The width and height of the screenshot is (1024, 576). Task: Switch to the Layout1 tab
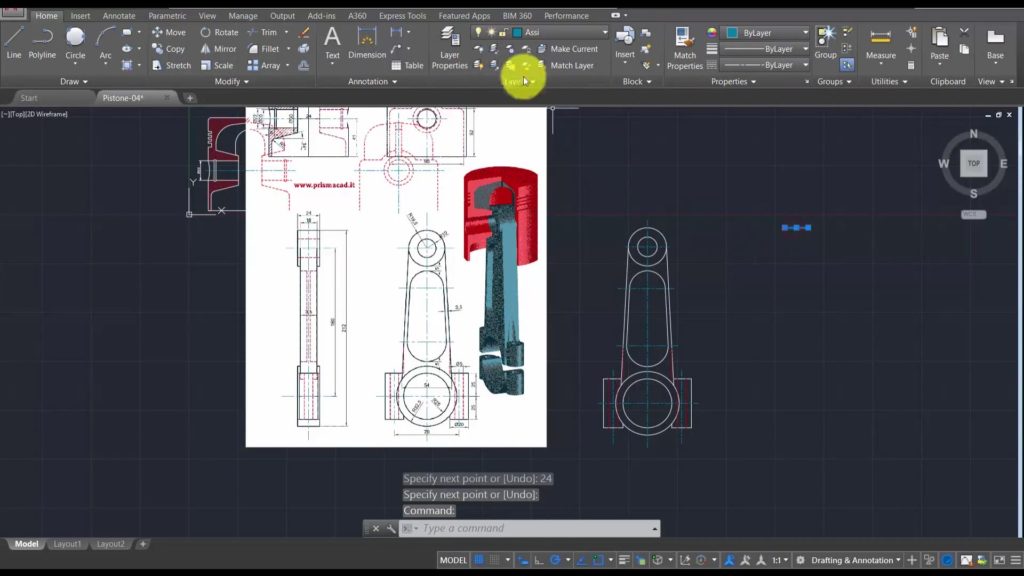67,543
